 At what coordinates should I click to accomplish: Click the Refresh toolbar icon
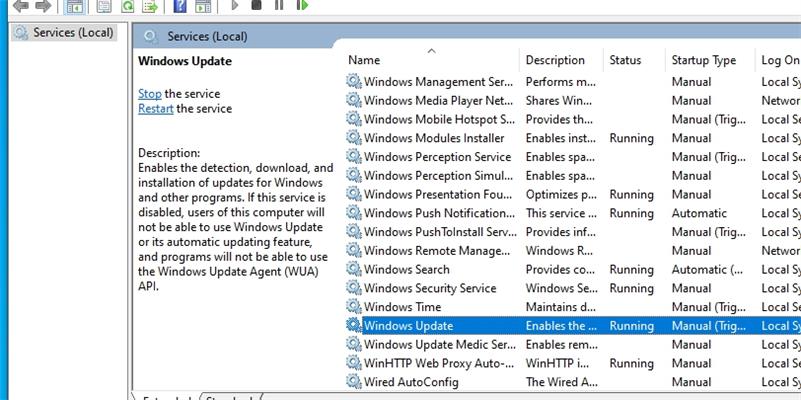pyautogui.click(x=127, y=6)
